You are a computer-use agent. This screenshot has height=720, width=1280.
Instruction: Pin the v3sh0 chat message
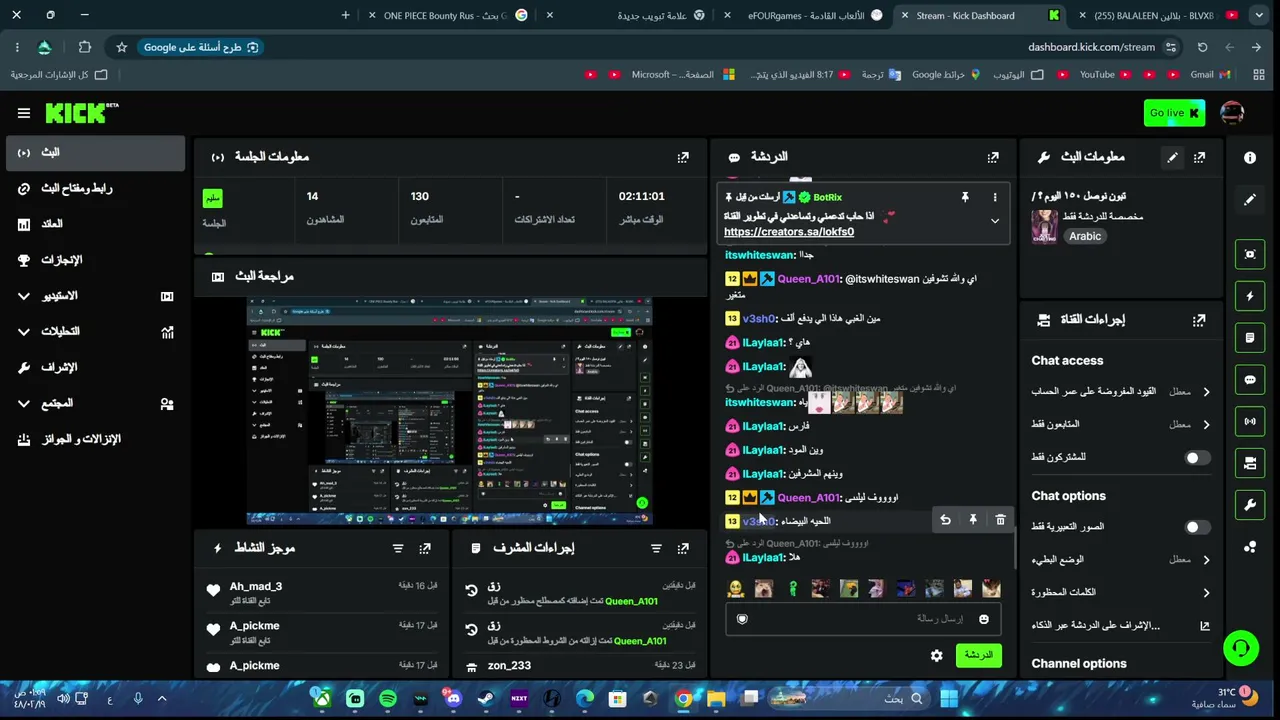[973, 520]
